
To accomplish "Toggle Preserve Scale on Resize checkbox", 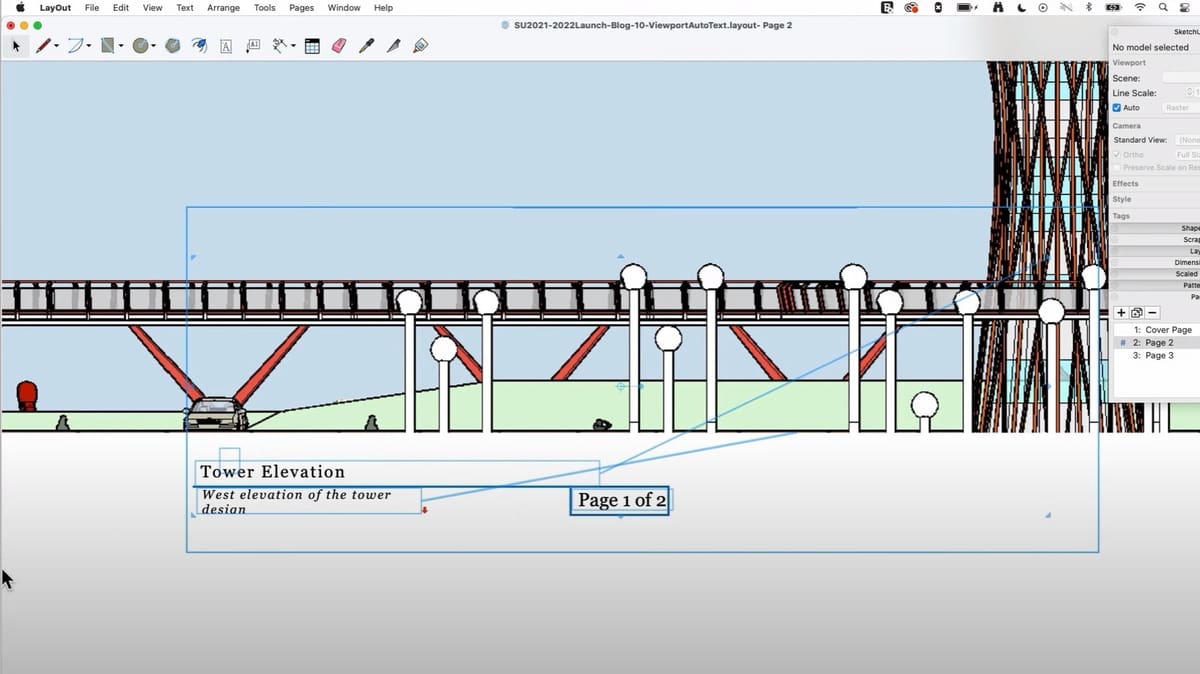I will tap(1117, 168).
